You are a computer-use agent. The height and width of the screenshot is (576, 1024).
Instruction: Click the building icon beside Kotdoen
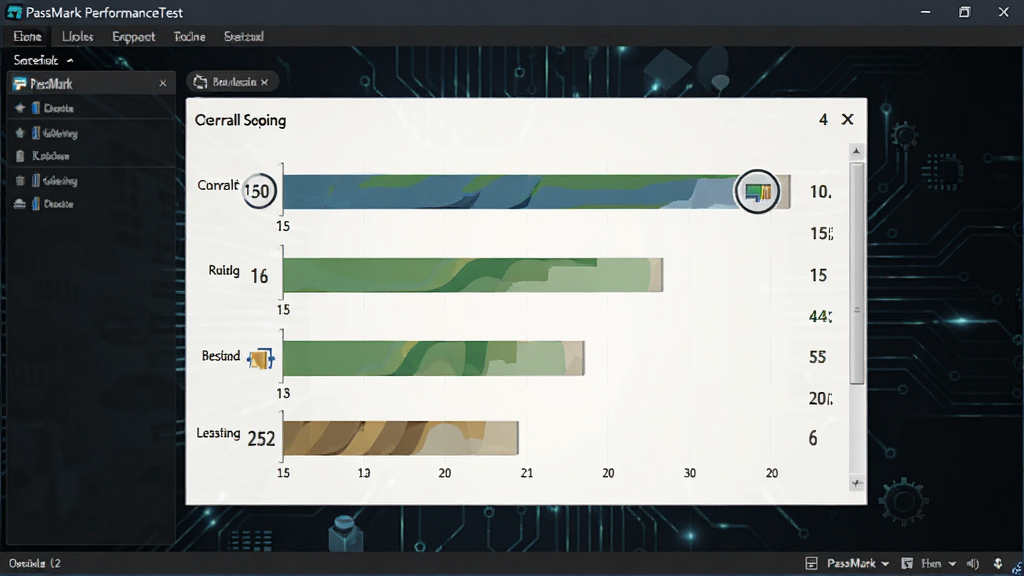tap(20, 156)
